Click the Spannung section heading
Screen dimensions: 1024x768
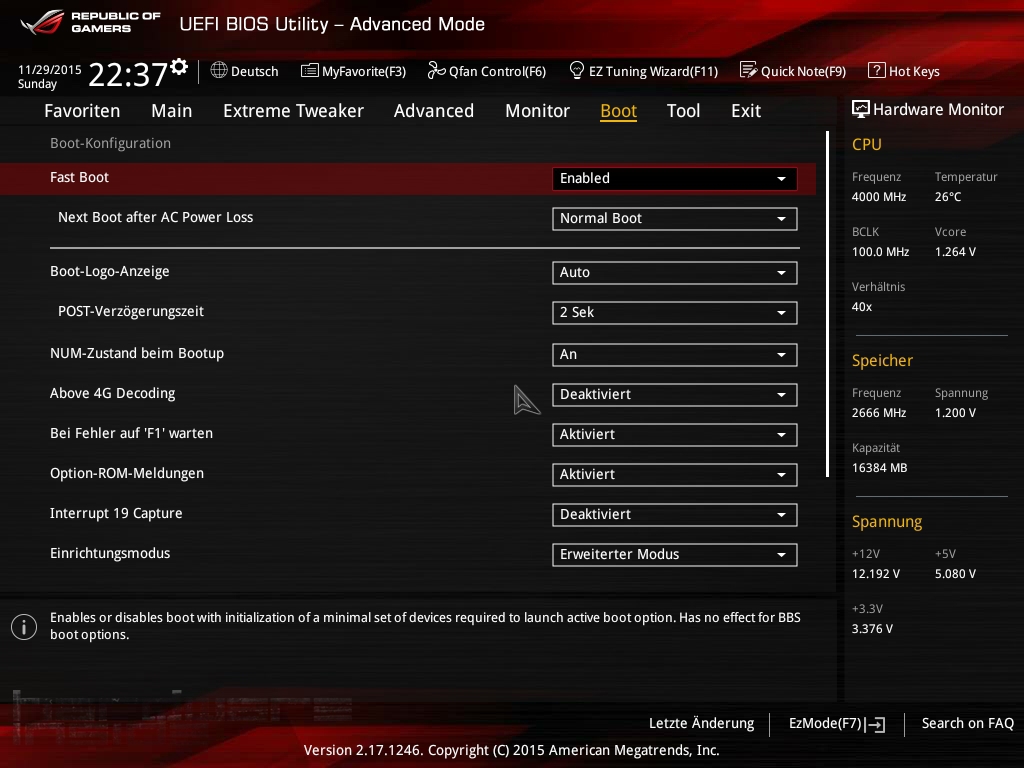click(887, 521)
